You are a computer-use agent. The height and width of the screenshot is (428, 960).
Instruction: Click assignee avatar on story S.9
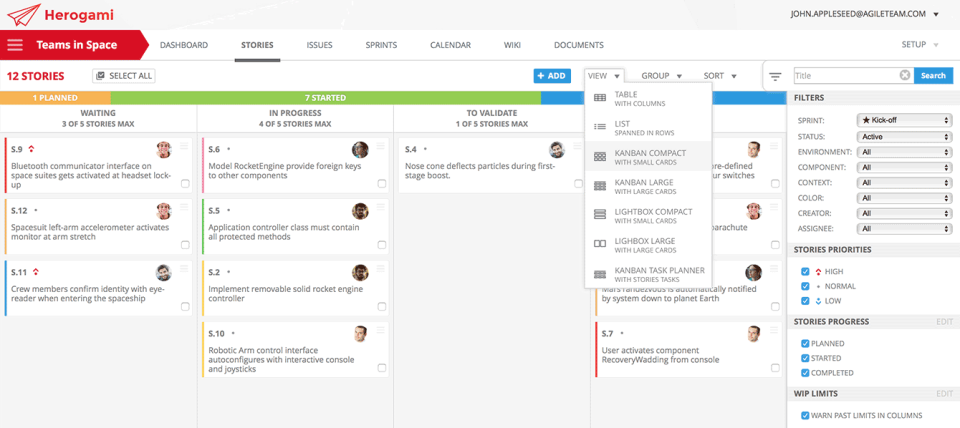[163, 150]
